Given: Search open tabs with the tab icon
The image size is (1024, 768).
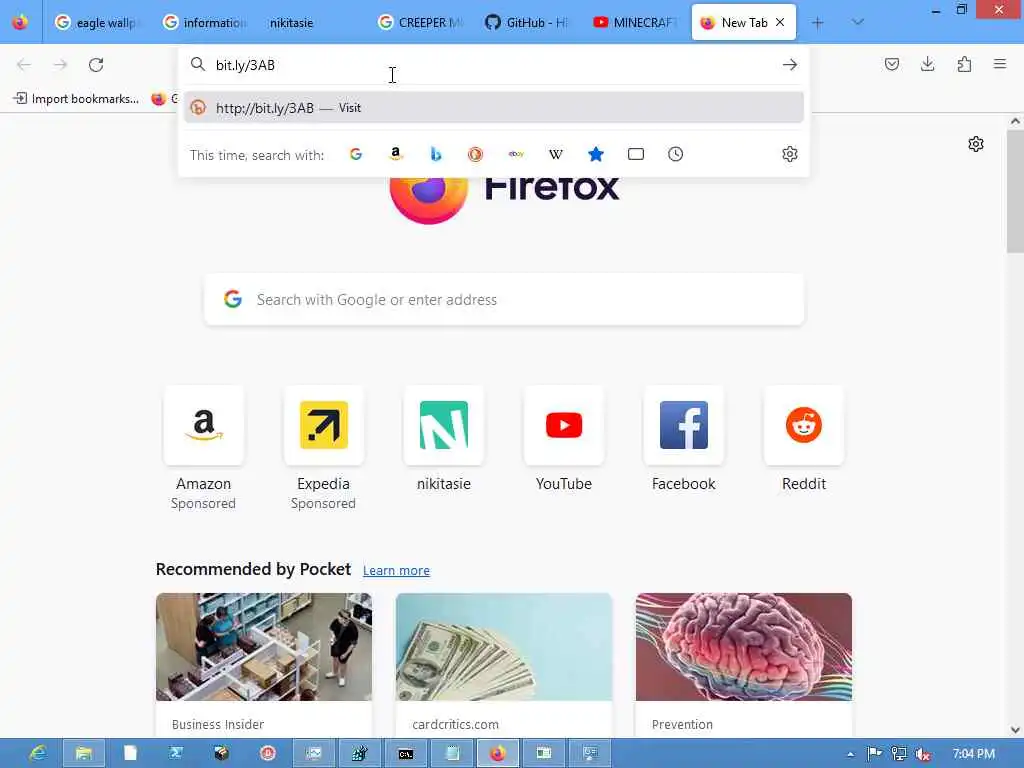Looking at the screenshot, I should click(635, 154).
